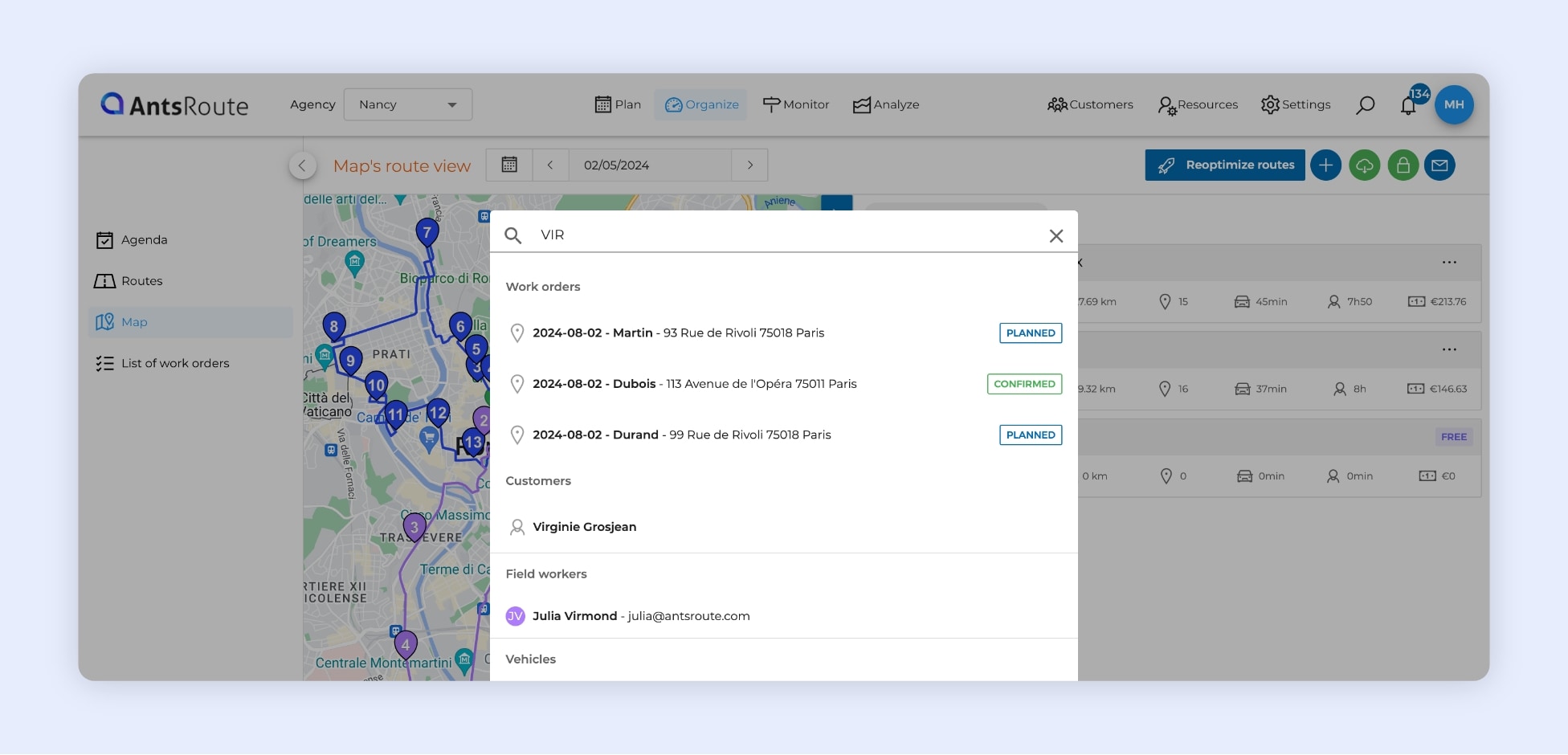The width and height of the screenshot is (1568, 755).
Task: Open the Dubois work order result
Action: [694, 384]
